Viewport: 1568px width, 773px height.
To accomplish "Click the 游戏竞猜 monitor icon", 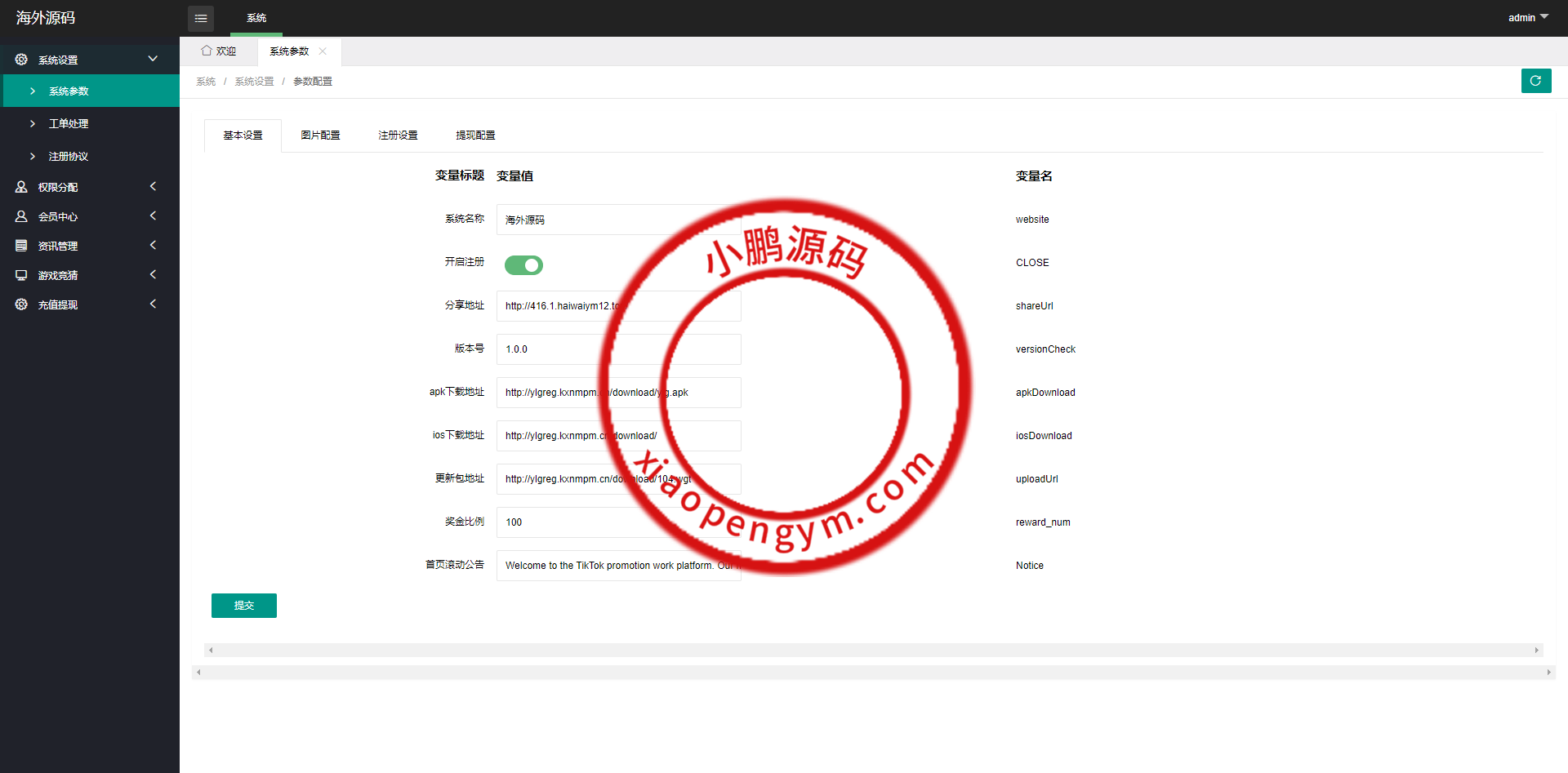I will tap(21, 275).
